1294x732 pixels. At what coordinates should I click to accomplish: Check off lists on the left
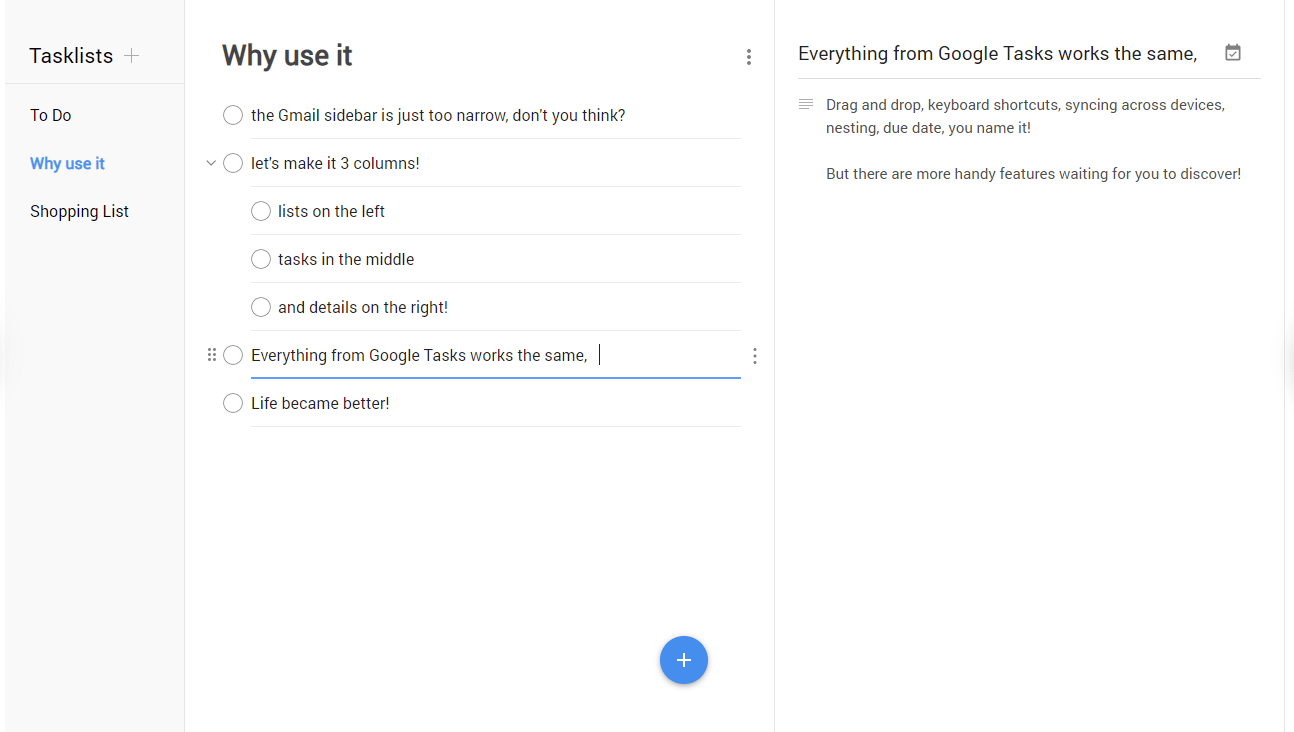pos(261,211)
